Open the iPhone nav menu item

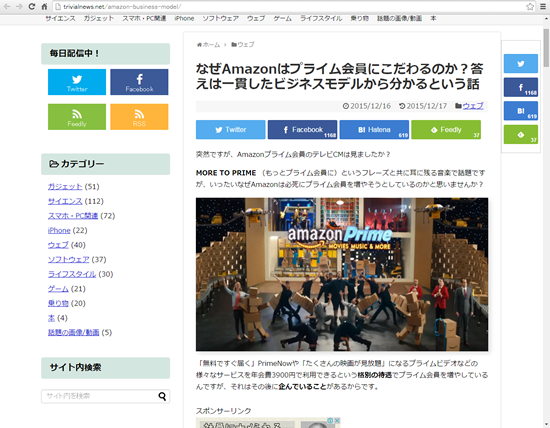(184, 18)
